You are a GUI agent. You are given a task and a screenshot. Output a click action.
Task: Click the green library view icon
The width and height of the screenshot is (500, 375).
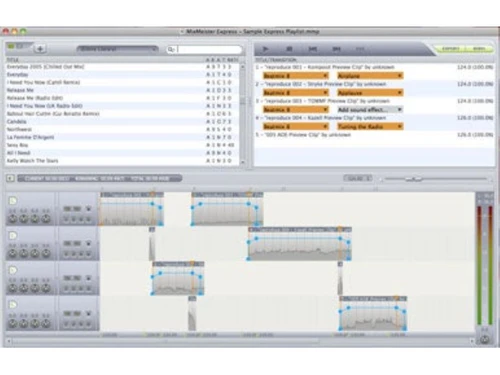11,46
